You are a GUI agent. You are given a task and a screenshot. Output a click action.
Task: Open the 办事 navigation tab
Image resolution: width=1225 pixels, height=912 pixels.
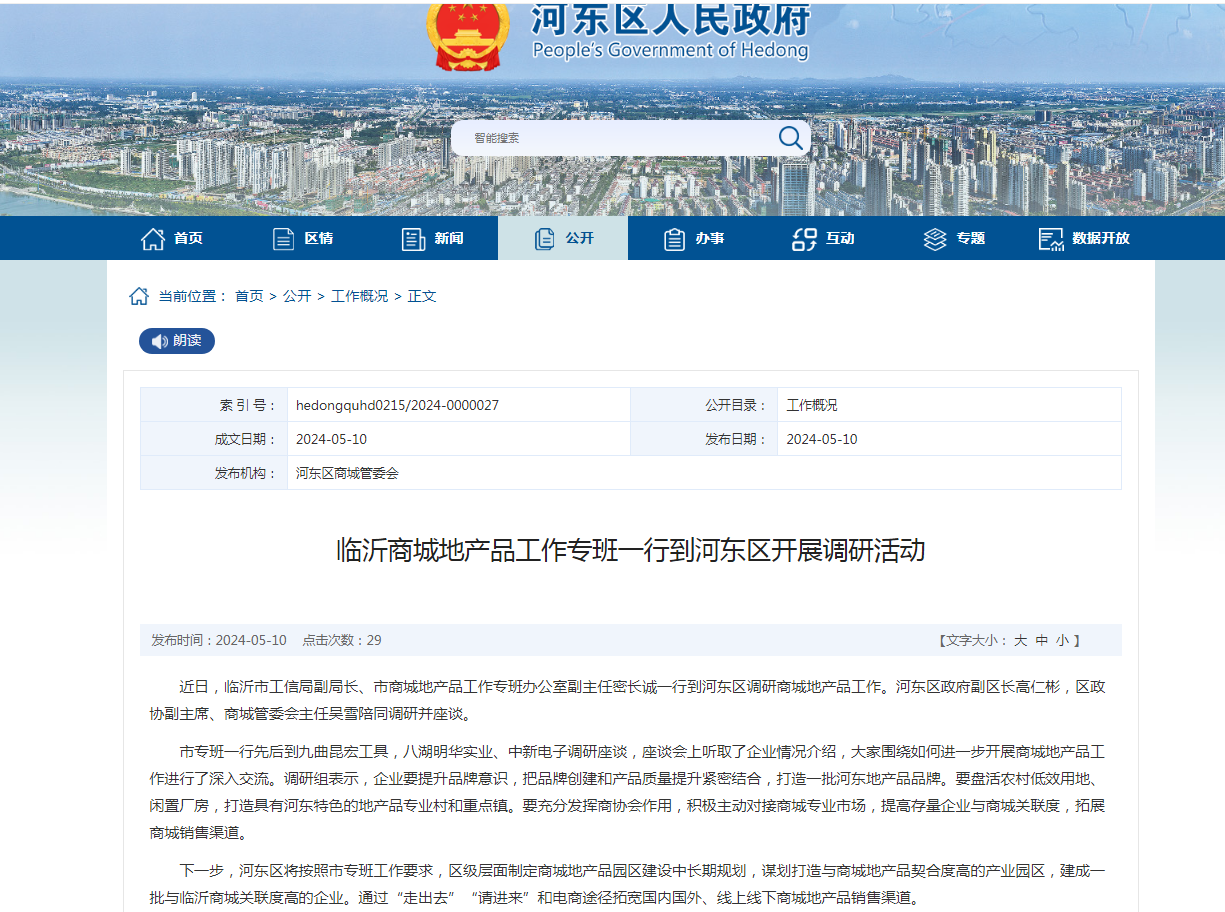[693, 238]
